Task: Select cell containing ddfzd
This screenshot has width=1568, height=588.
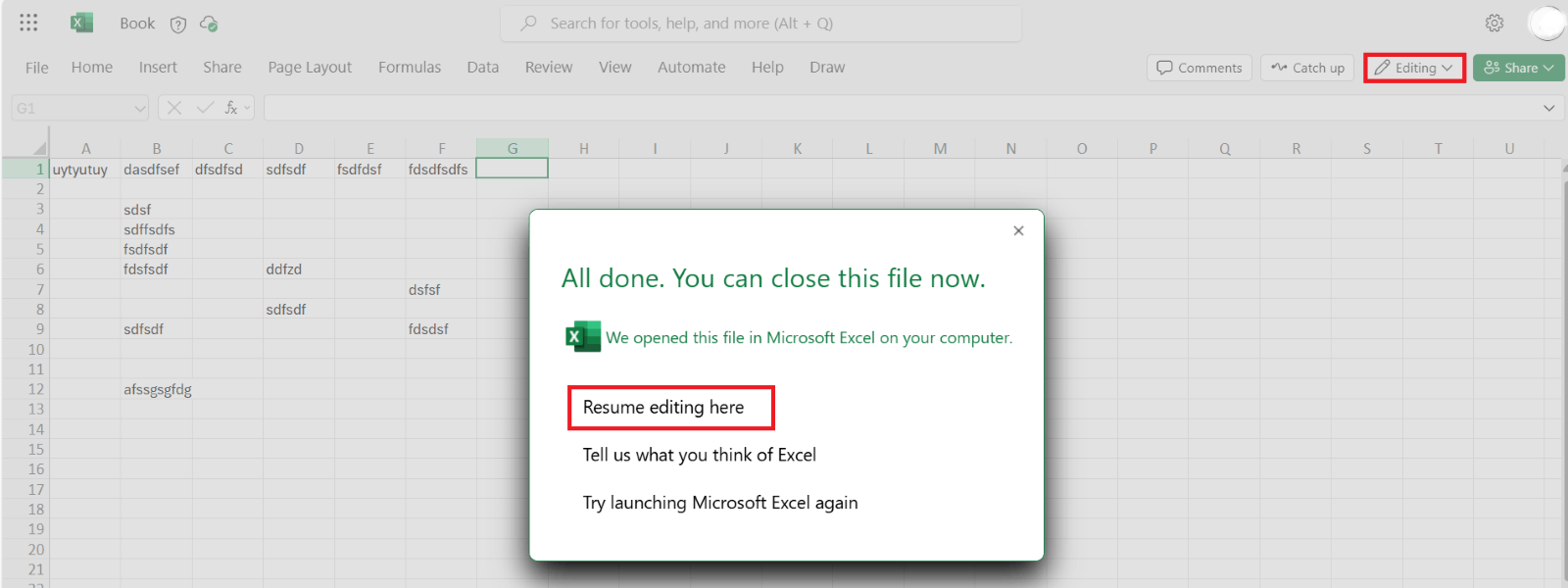Action: (x=299, y=269)
